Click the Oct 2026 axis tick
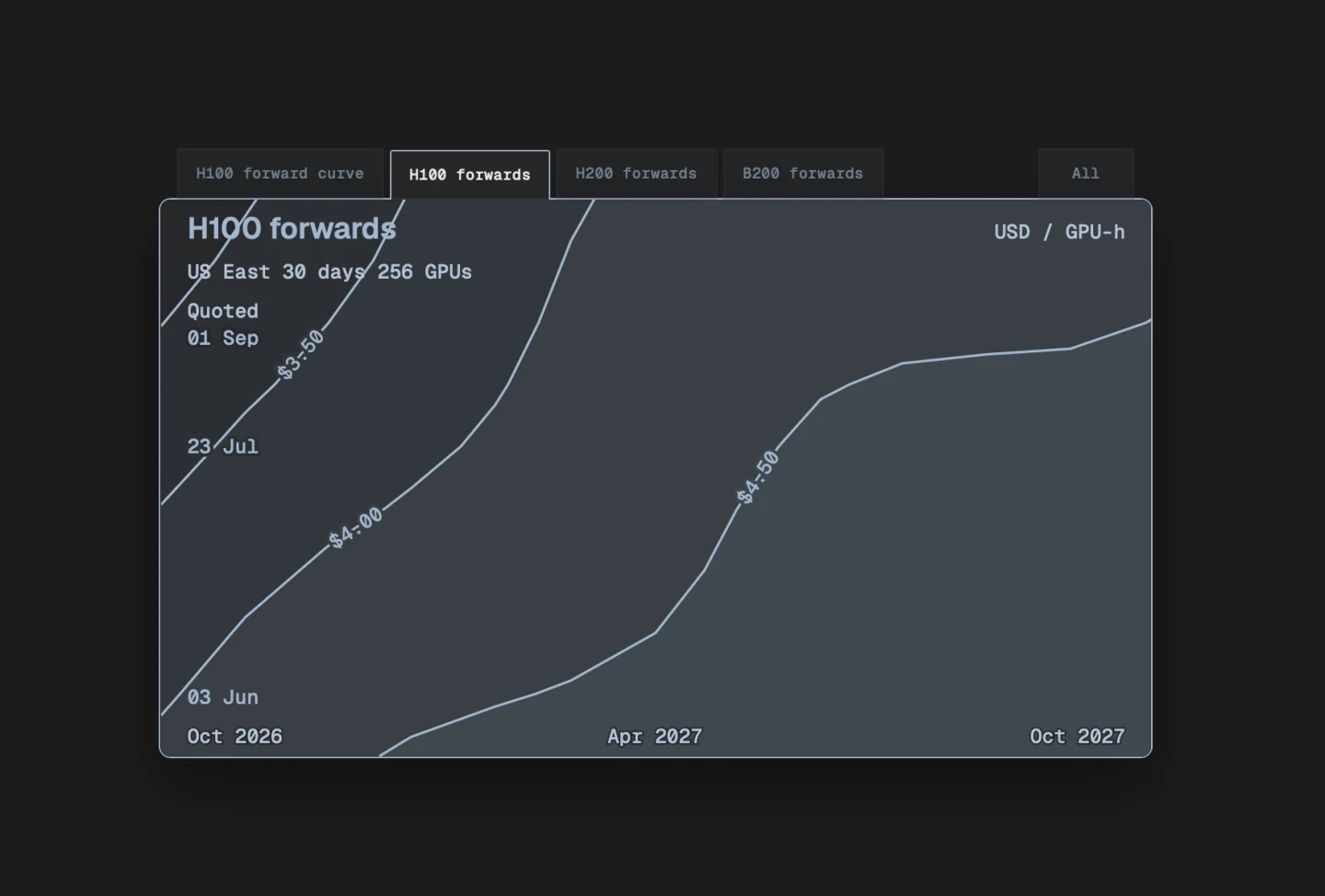The width and height of the screenshot is (1325, 896). pyautogui.click(x=235, y=736)
